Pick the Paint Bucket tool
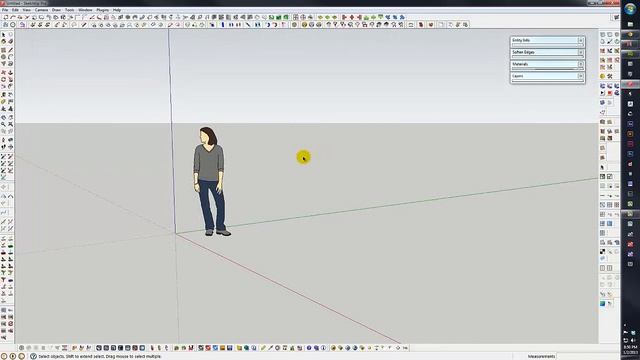The width and height of the screenshot is (640, 360). pos(4,41)
